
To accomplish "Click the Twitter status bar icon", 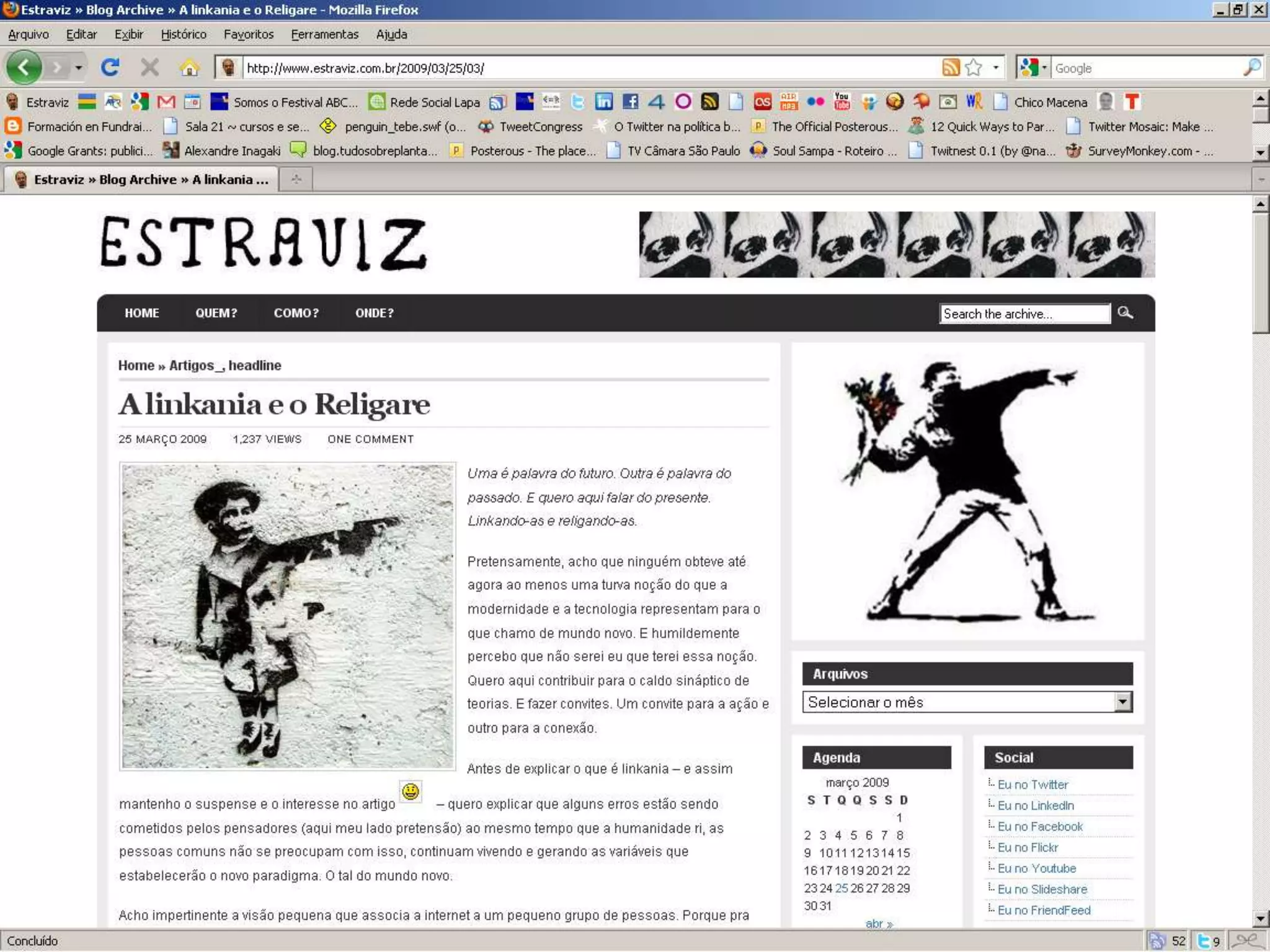I will (x=1204, y=941).
